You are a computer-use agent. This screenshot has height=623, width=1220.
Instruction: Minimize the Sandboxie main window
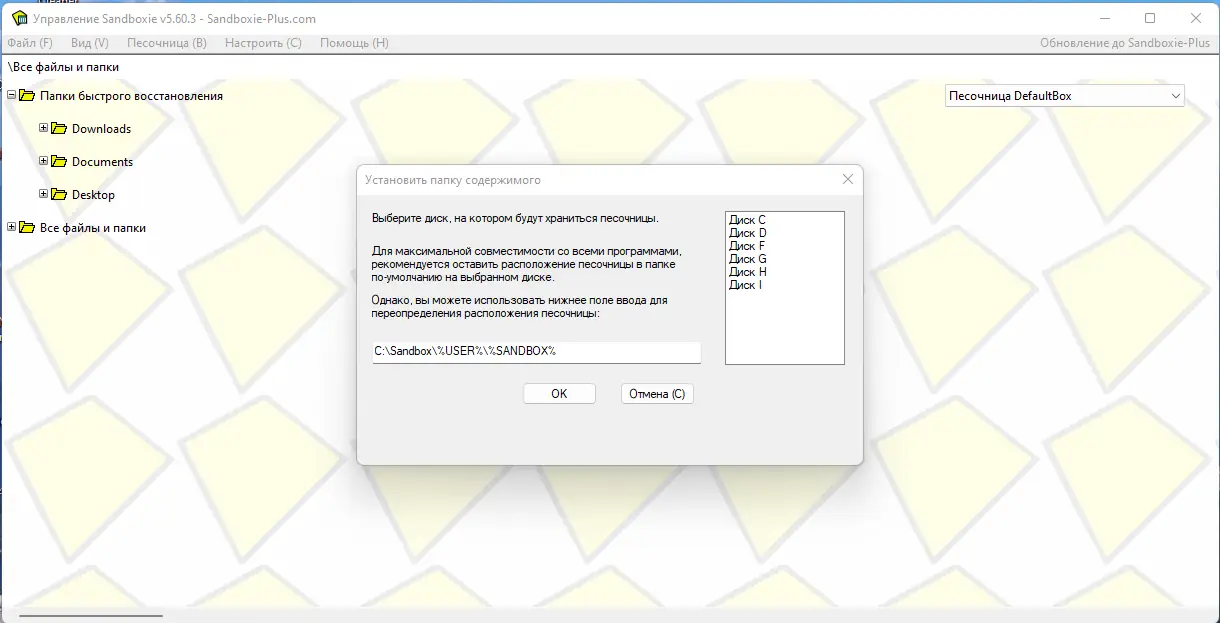1104,18
